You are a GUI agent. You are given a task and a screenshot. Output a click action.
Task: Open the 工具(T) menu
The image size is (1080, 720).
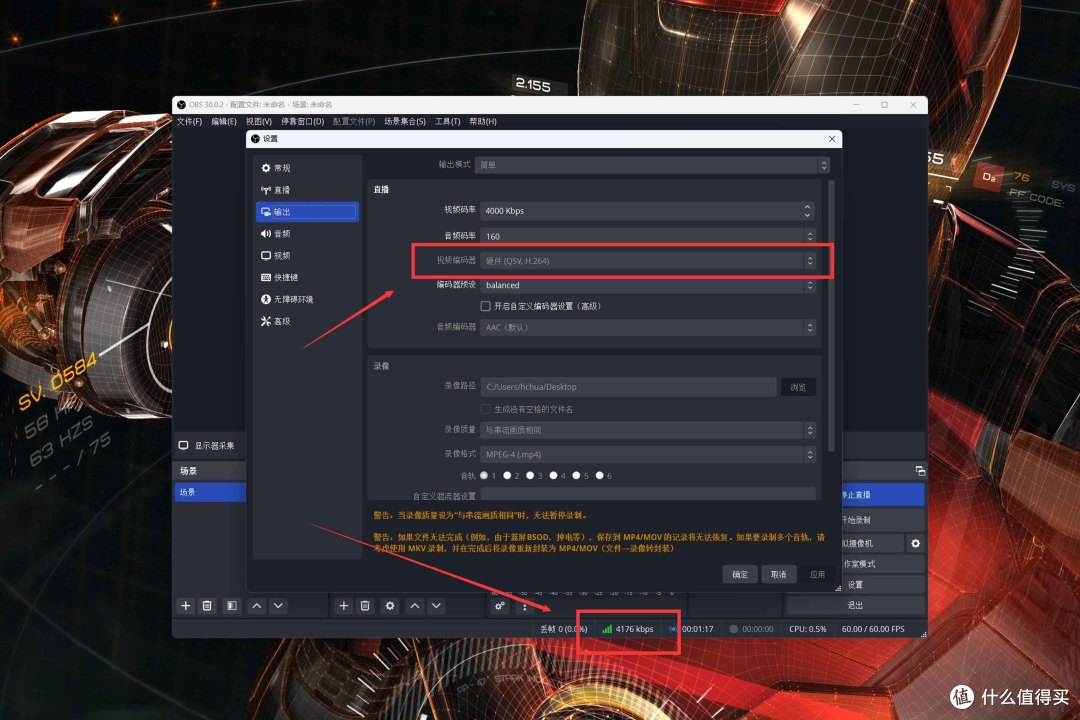(x=448, y=122)
